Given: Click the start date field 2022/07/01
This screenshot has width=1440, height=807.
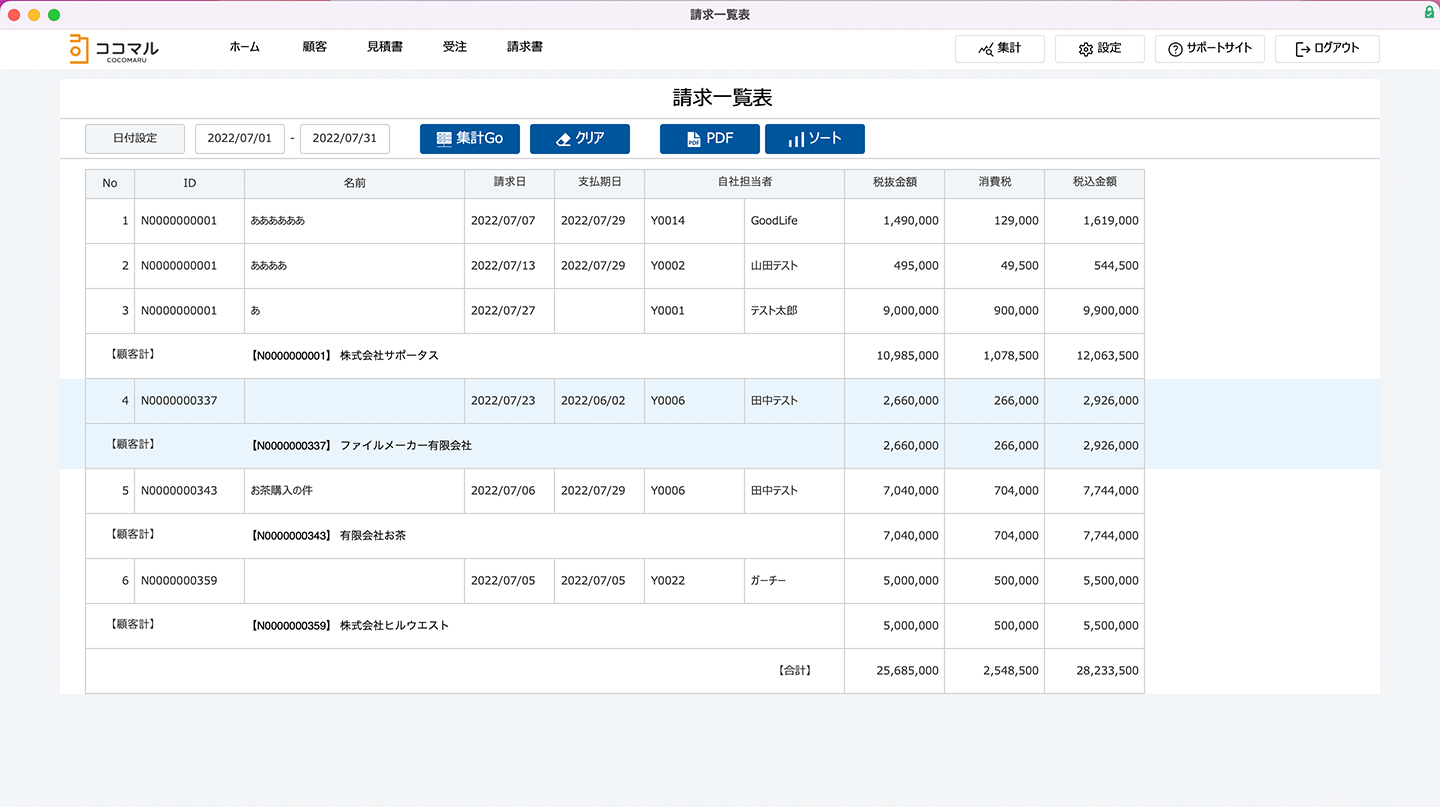Looking at the screenshot, I should (x=240, y=139).
